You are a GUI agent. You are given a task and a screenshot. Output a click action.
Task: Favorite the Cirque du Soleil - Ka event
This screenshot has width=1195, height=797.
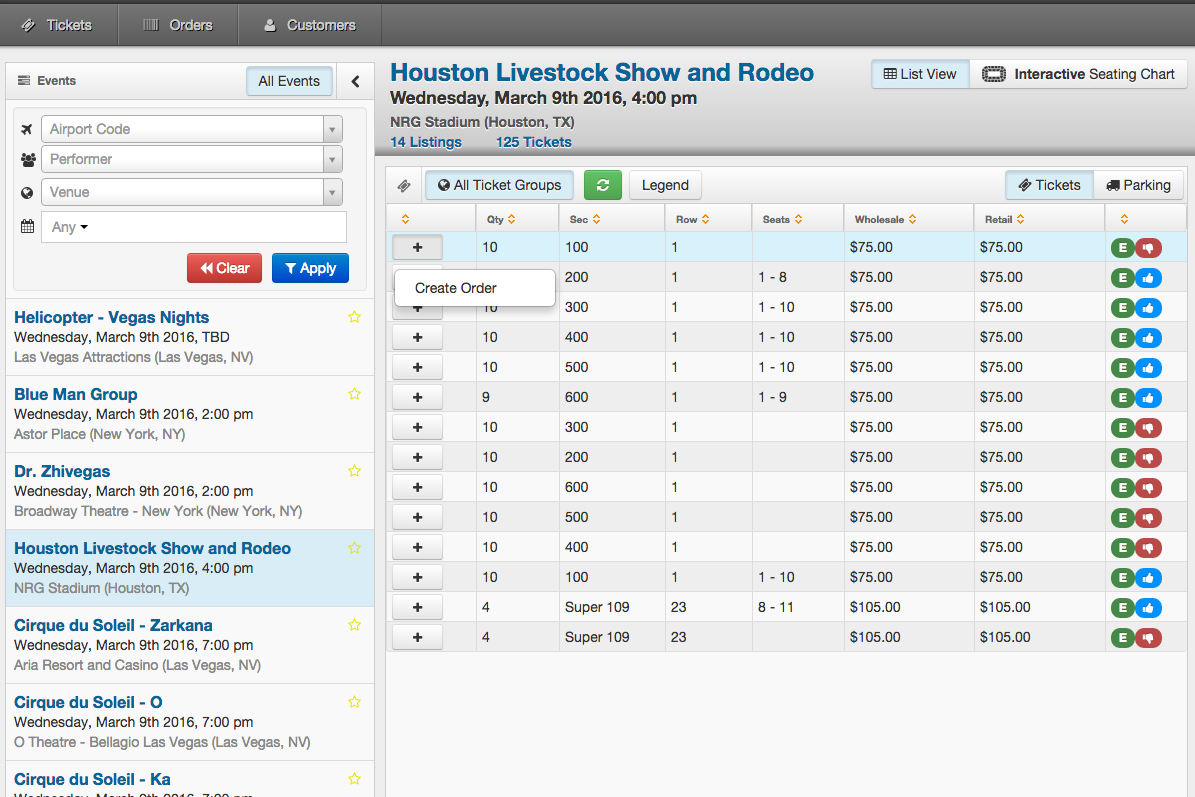point(354,779)
